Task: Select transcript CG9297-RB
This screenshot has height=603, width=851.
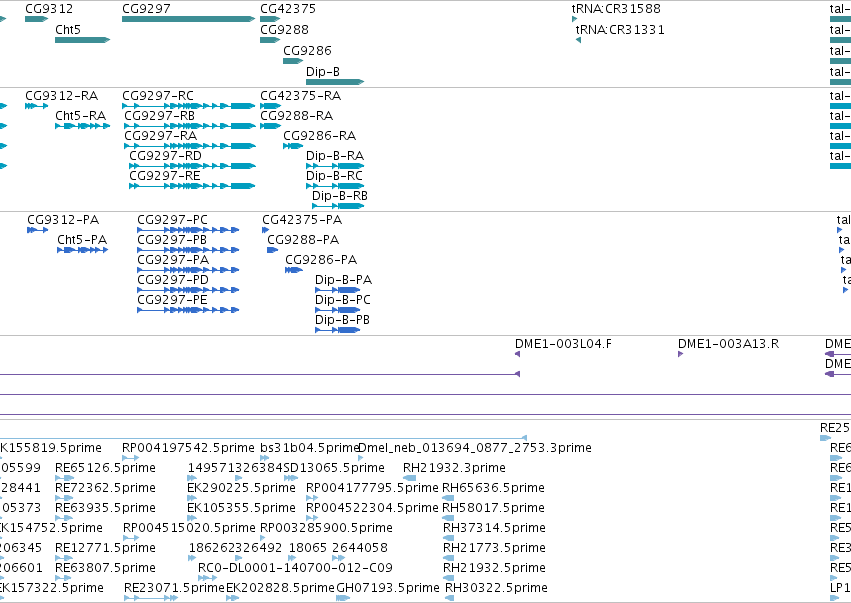Action: pos(189,126)
